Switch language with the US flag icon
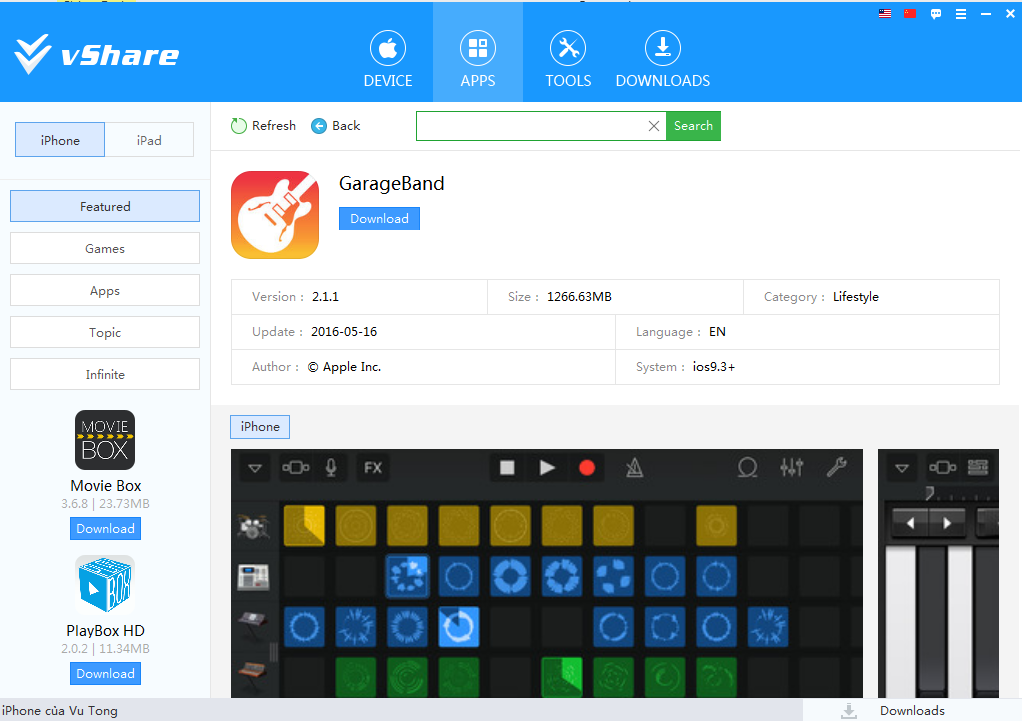Screen dimensions: 1022x721 click(x=885, y=14)
